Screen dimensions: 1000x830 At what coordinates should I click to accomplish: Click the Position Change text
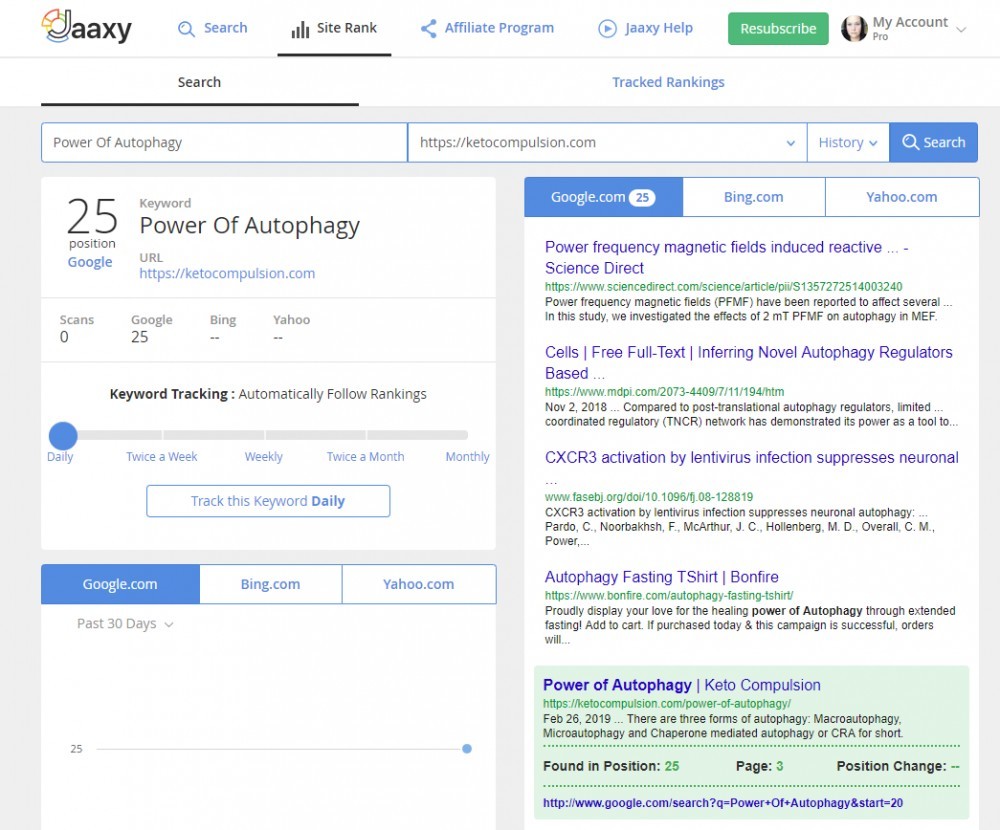898,766
